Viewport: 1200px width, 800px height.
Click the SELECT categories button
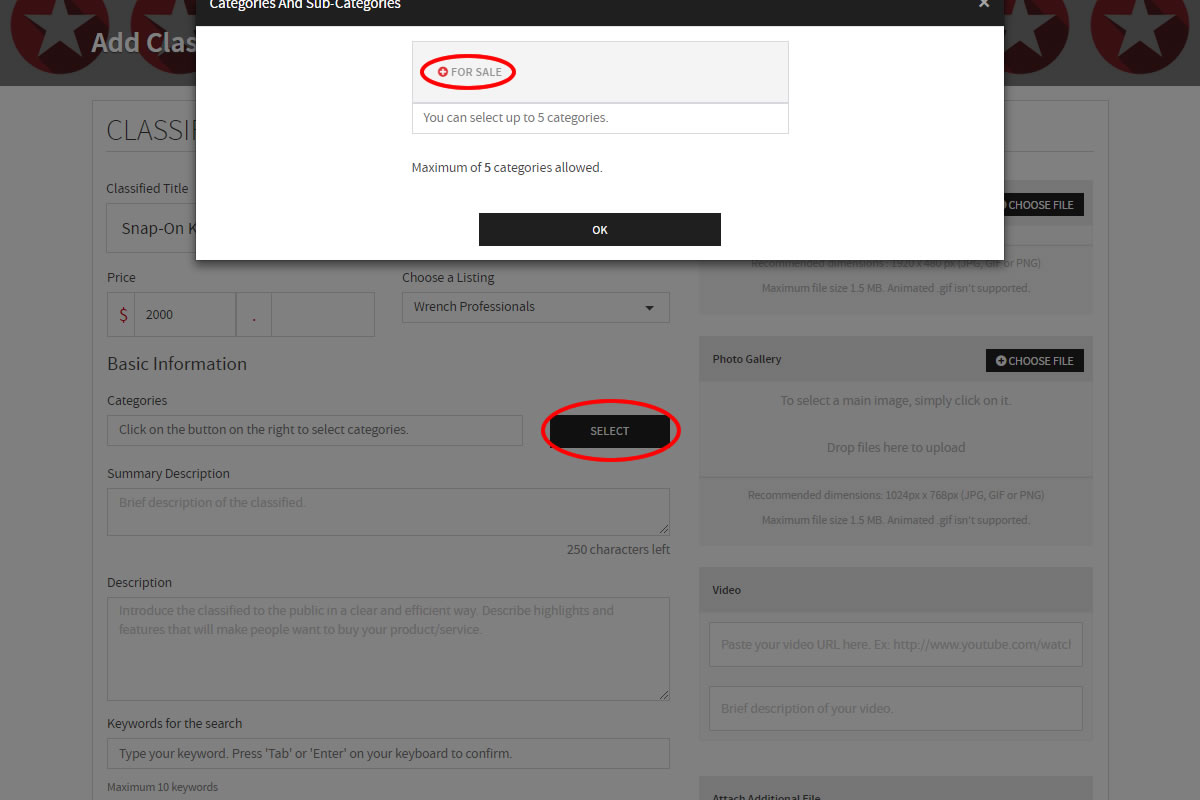(x=610, y=431)
